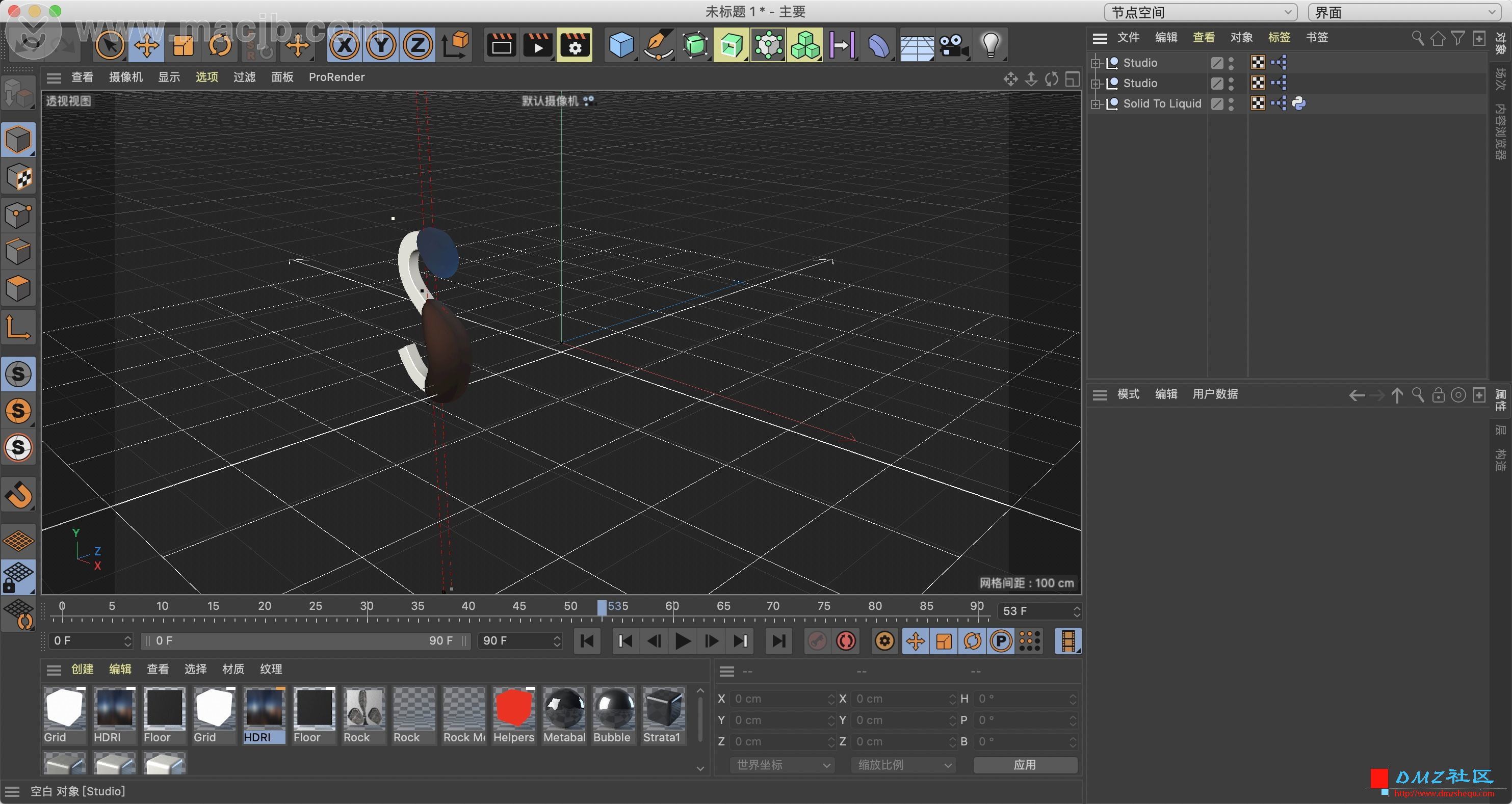This screenshot has width=1512, height=804.
Task: Select the Live Selection arrow tool
Action: click(110, 45)
